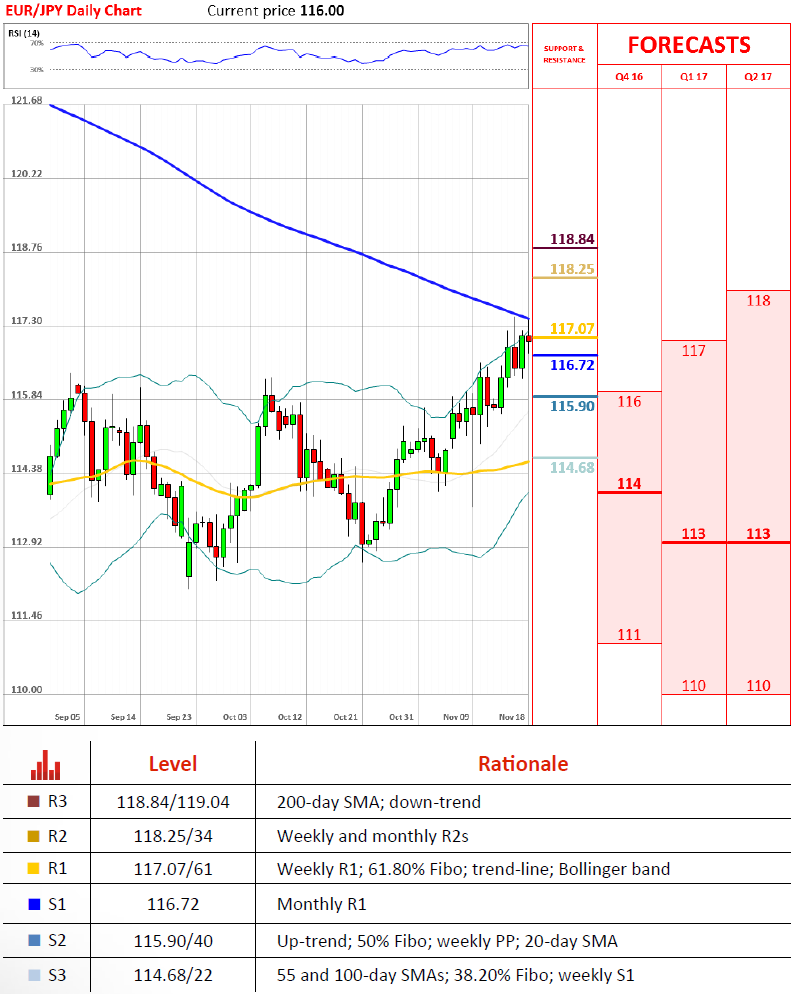Click the Weekly and monthly R2s rationale
This screenshot has height=994, width=799.
[x=373, y=836]
